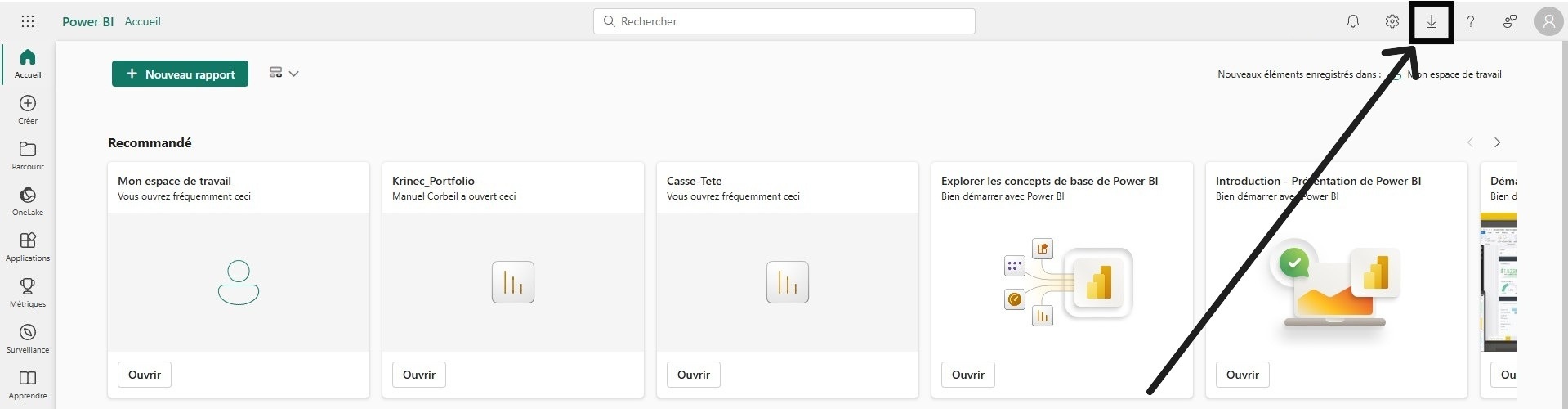Open the feedback icon in header
This screenshot has width=1568, height=409.
tap(1510, 21)
